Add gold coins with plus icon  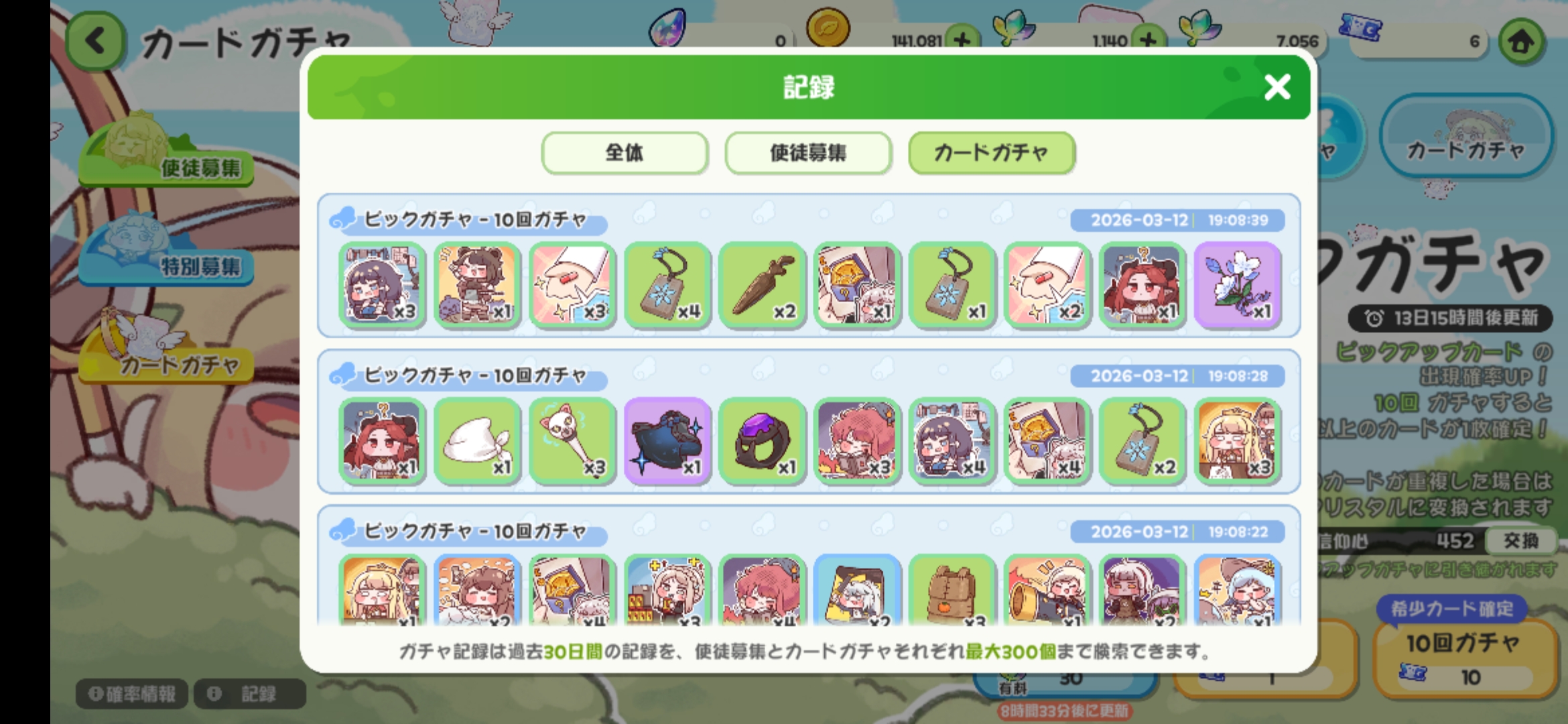(962, 40)
